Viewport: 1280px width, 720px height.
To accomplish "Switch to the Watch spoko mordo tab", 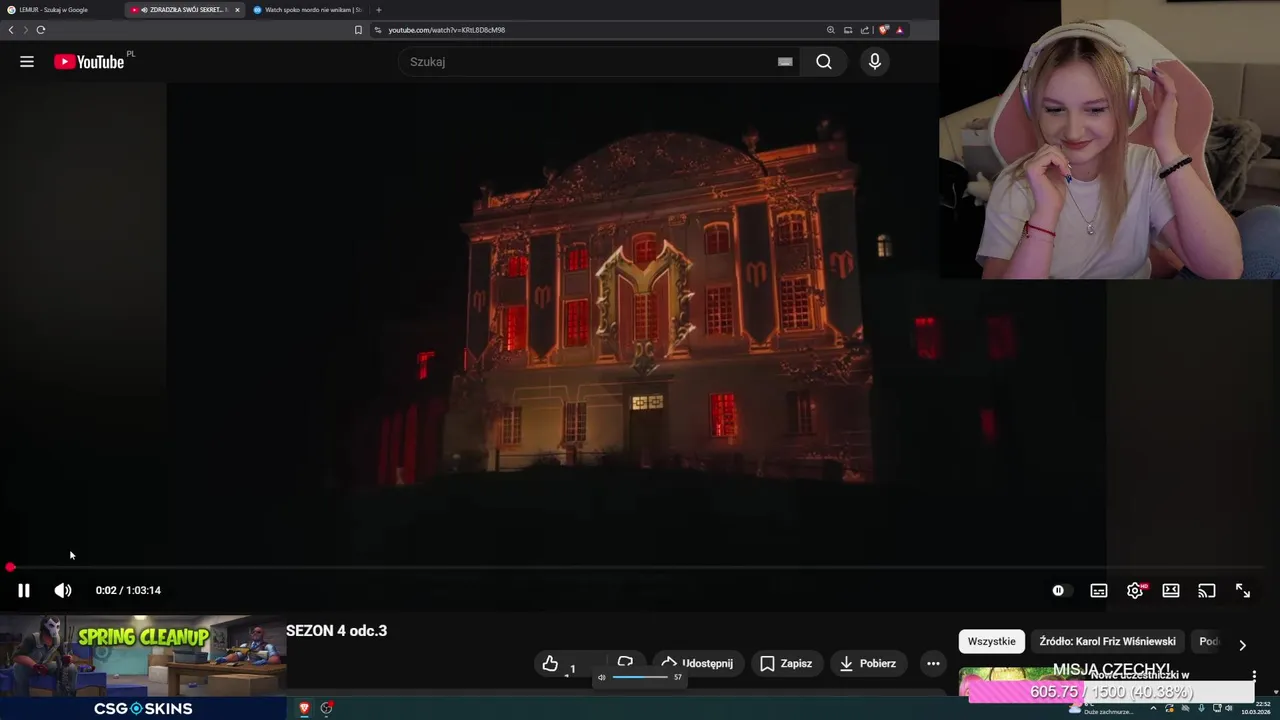I will (x=307, y=10).
